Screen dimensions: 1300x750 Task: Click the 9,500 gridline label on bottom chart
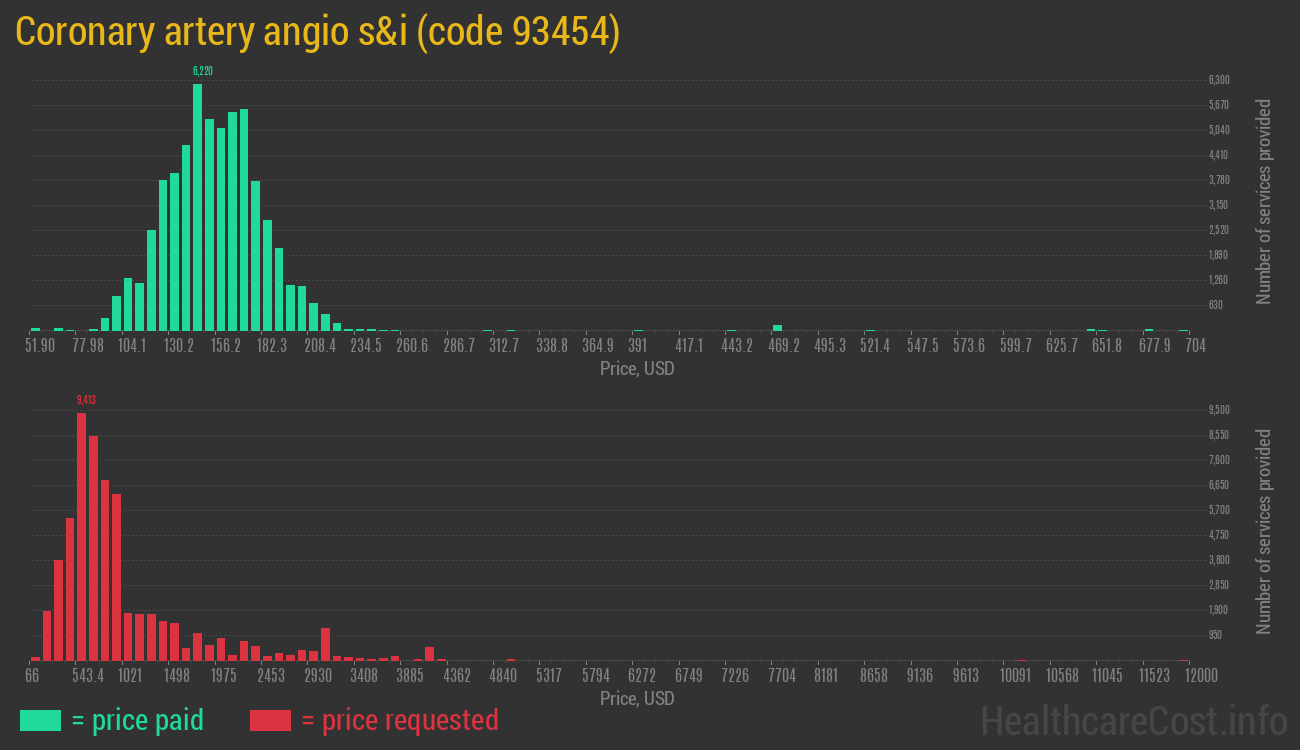tap(1218, 410)
